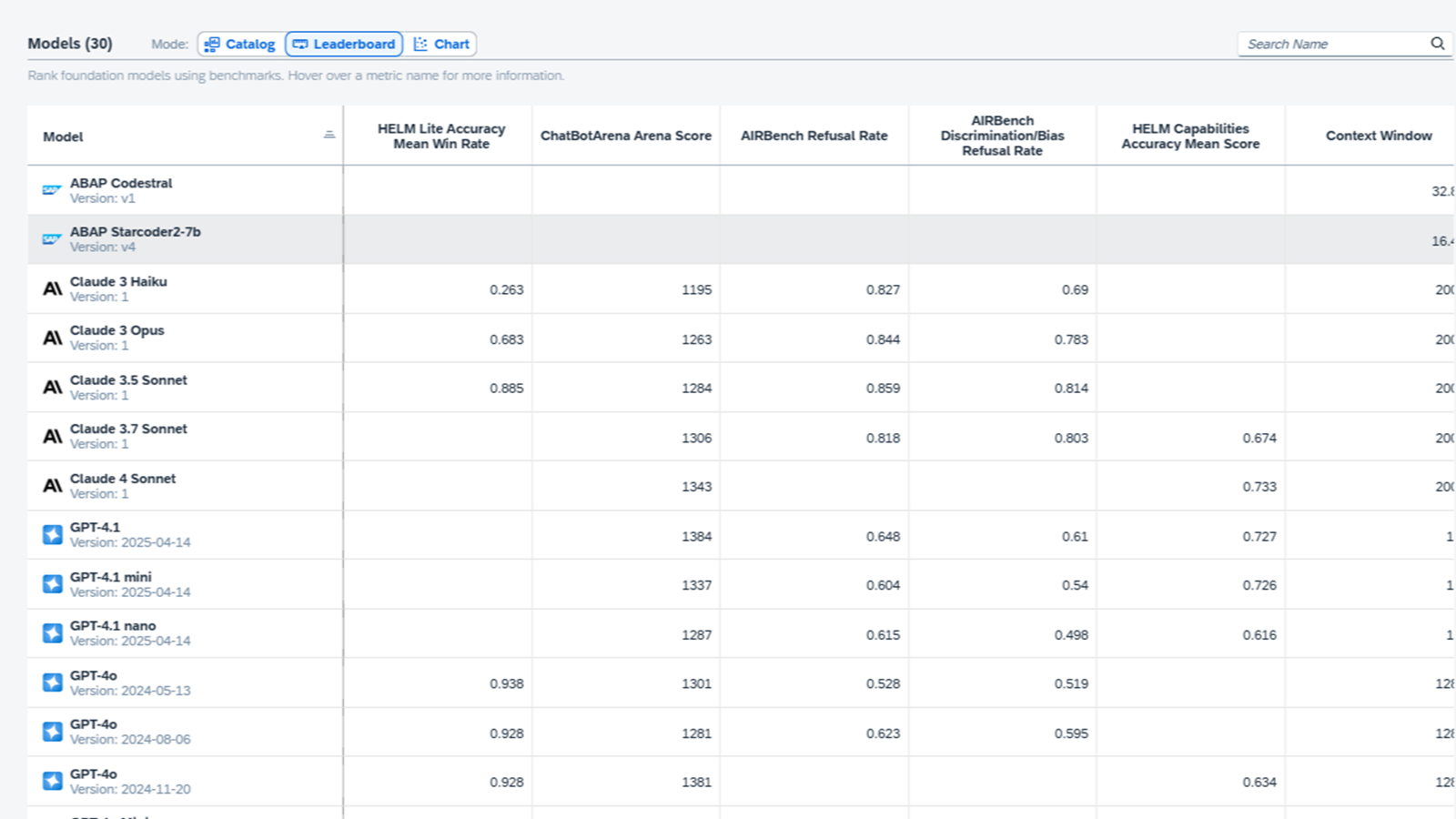
Task: Click the 1337 score for GPT-4.1 mini
Action: pos(697,585)
